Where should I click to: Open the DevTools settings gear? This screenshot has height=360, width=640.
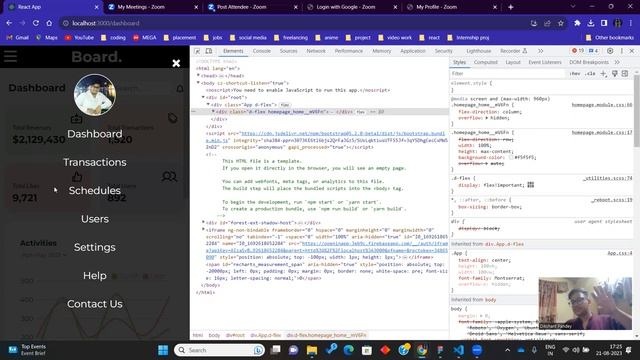pyautogui.click(x=610, y=51)
